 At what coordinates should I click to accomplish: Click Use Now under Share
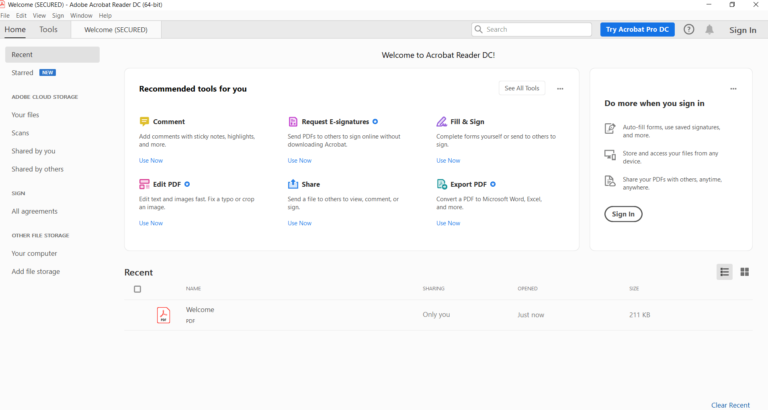pos(299,223)
